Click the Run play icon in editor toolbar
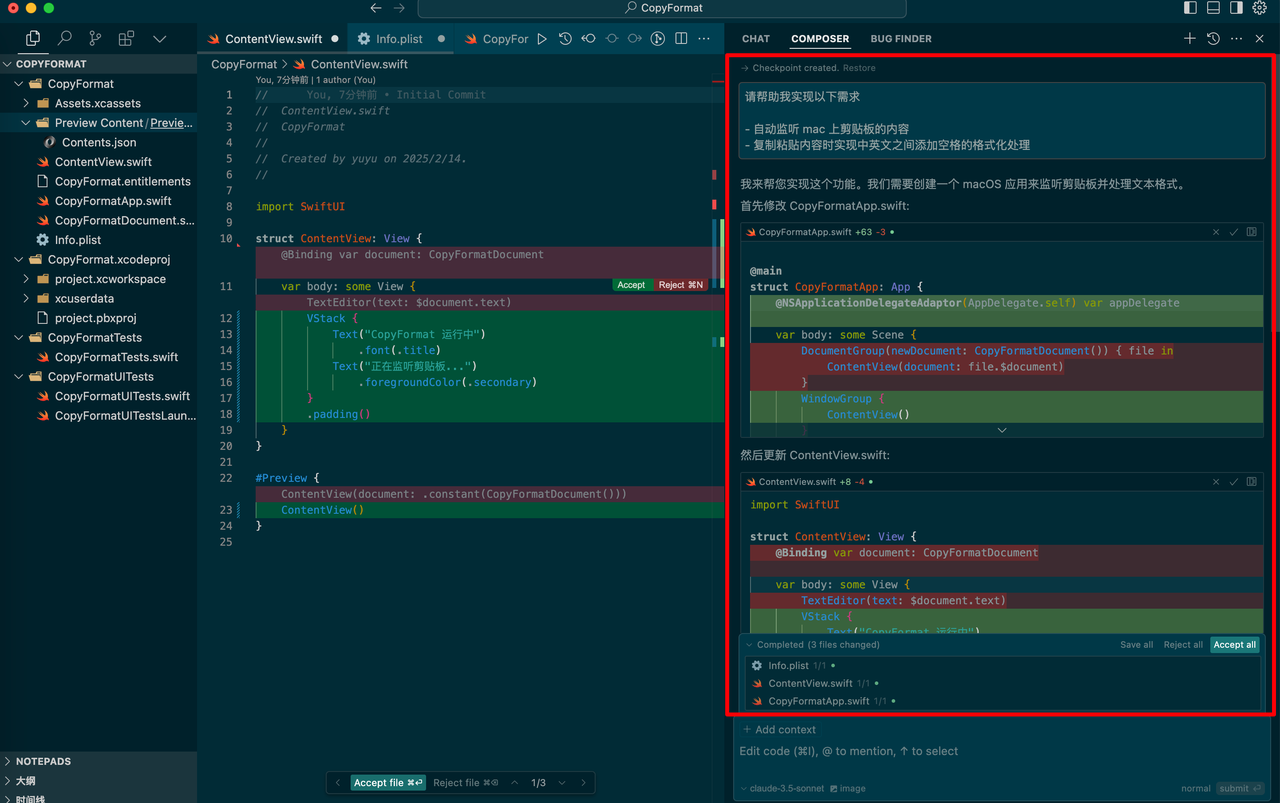The image size is (1280, 803). (542, 39)
